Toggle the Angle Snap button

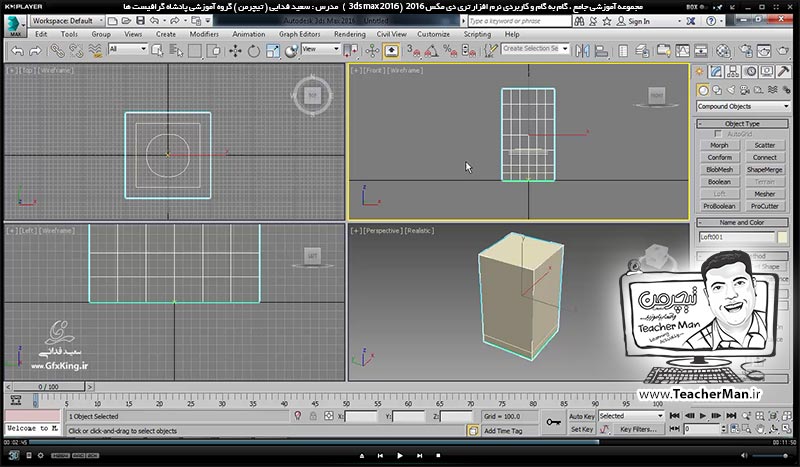[x=431, y=51]
